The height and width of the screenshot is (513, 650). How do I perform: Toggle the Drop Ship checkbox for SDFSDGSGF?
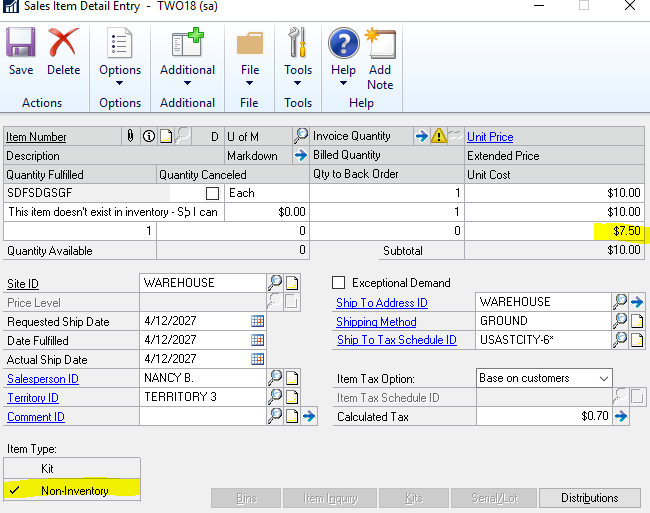[212, 193]
